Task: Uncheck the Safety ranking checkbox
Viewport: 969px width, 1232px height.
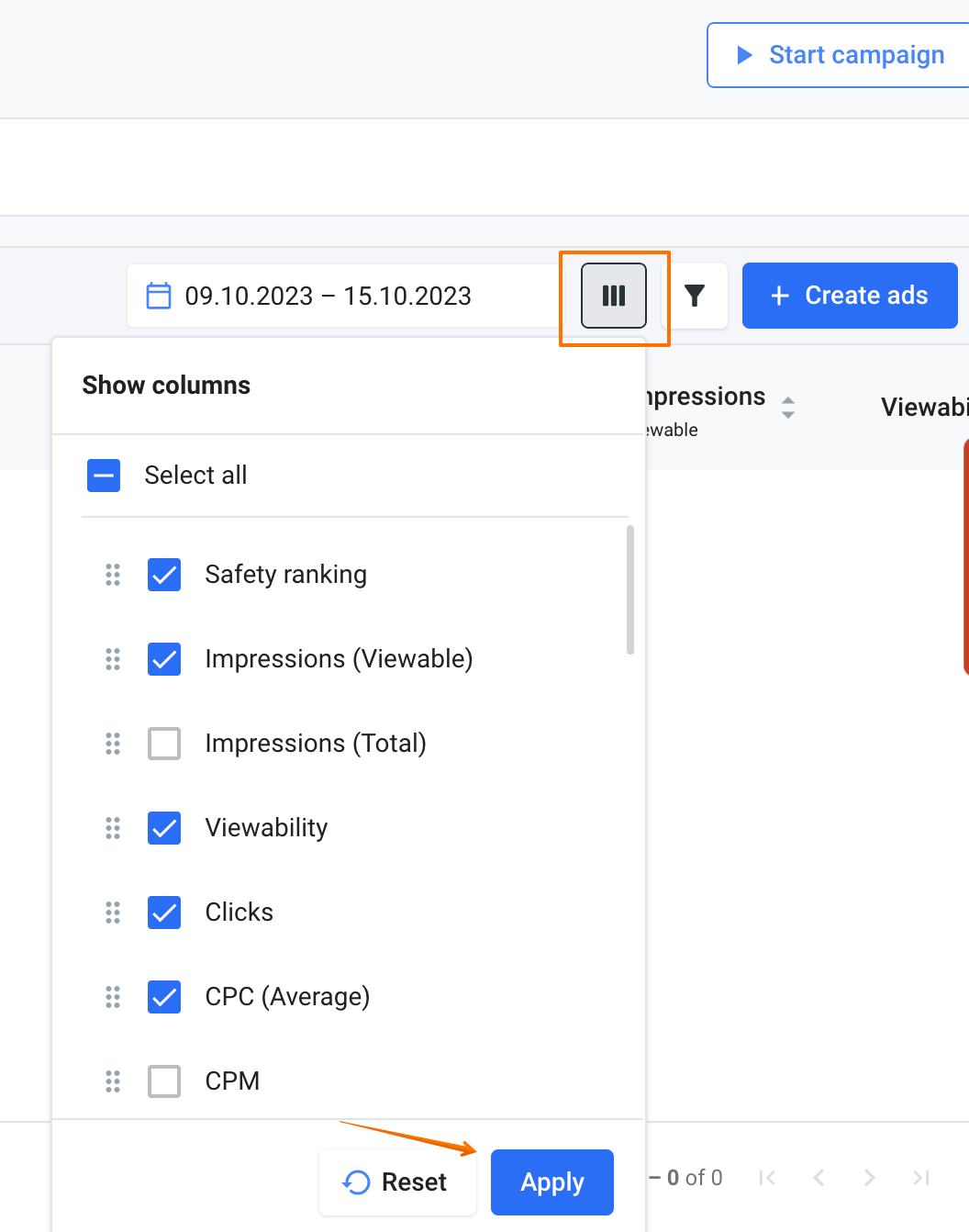Action: pyautogui.click(x=164, y=575)
